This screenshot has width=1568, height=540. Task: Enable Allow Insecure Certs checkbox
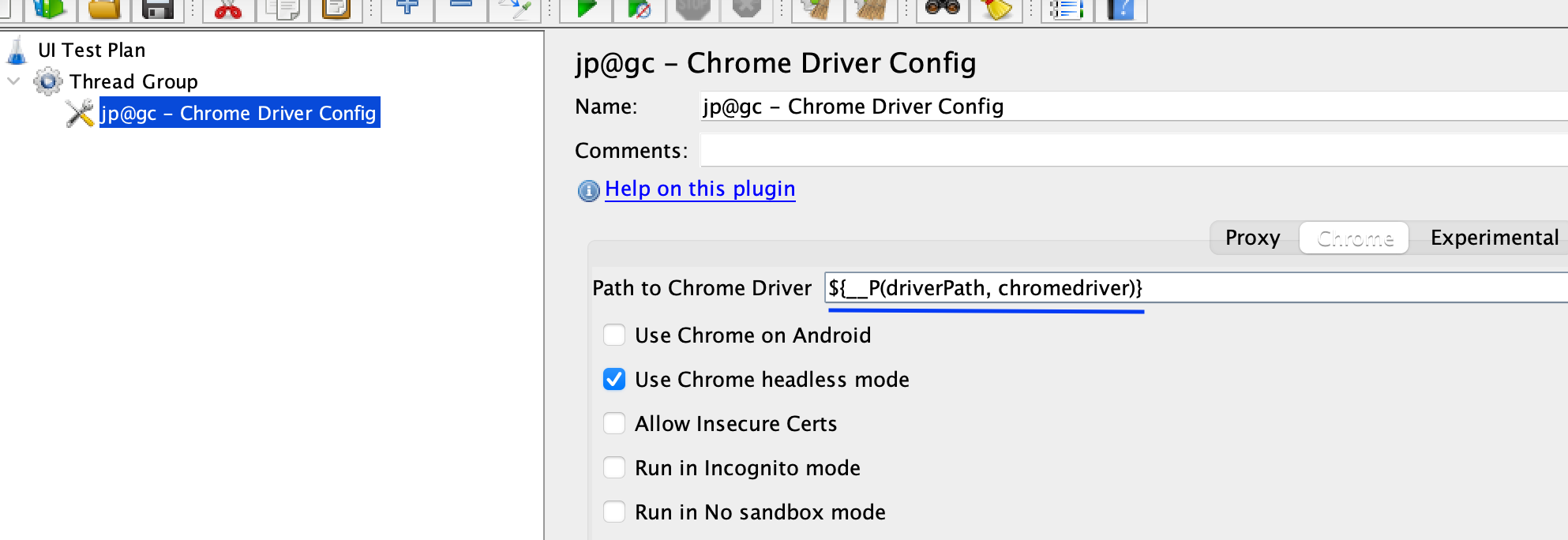pos(614,423)
